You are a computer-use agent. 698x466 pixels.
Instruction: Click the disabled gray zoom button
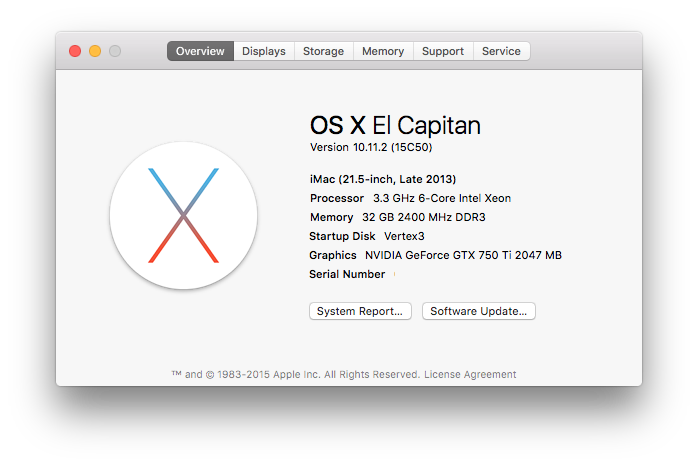[115, 51]
